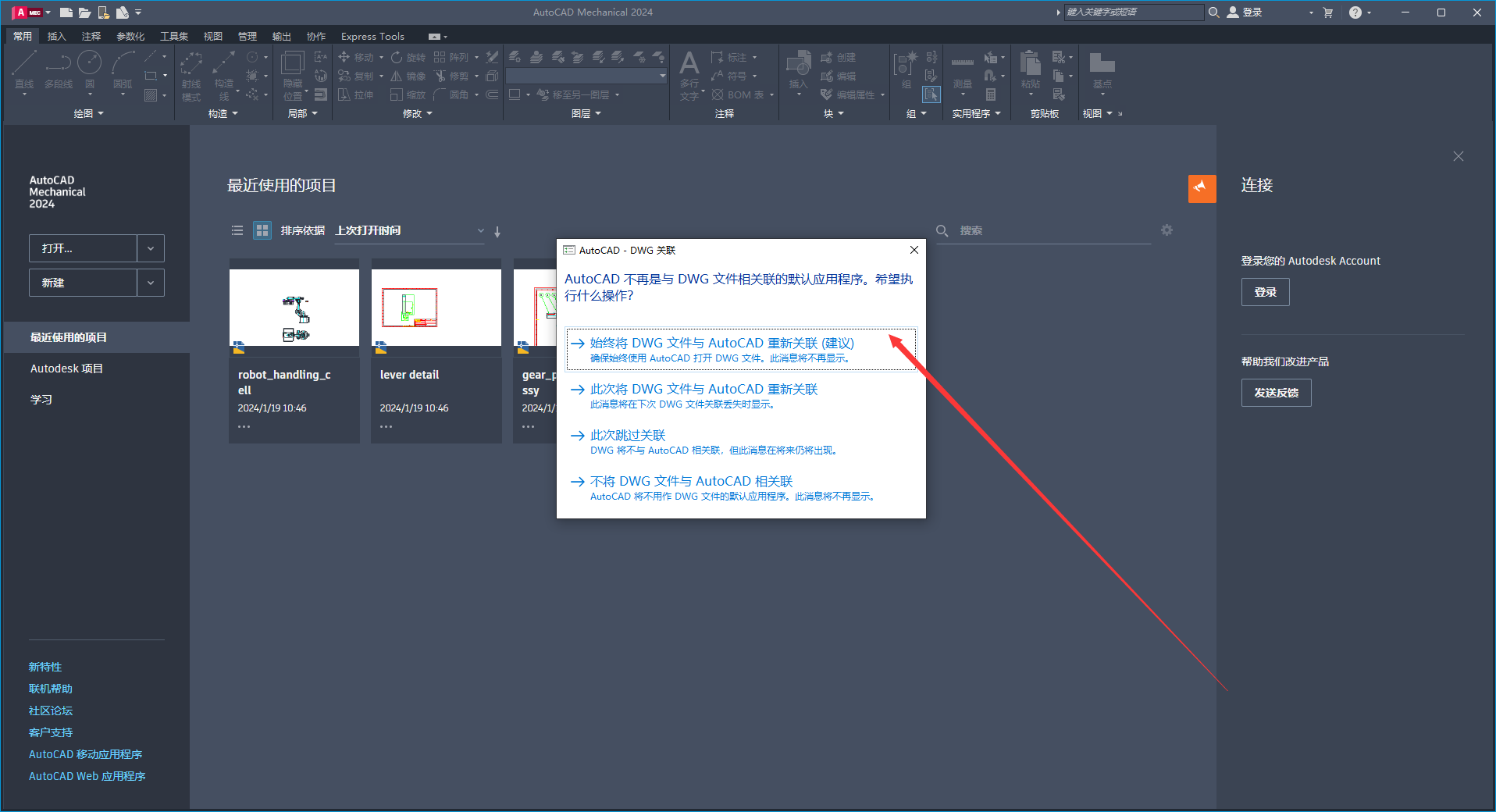Screen dimensions: 1496x812
Task: Switch recent files to list view
Action: point(237,230)
